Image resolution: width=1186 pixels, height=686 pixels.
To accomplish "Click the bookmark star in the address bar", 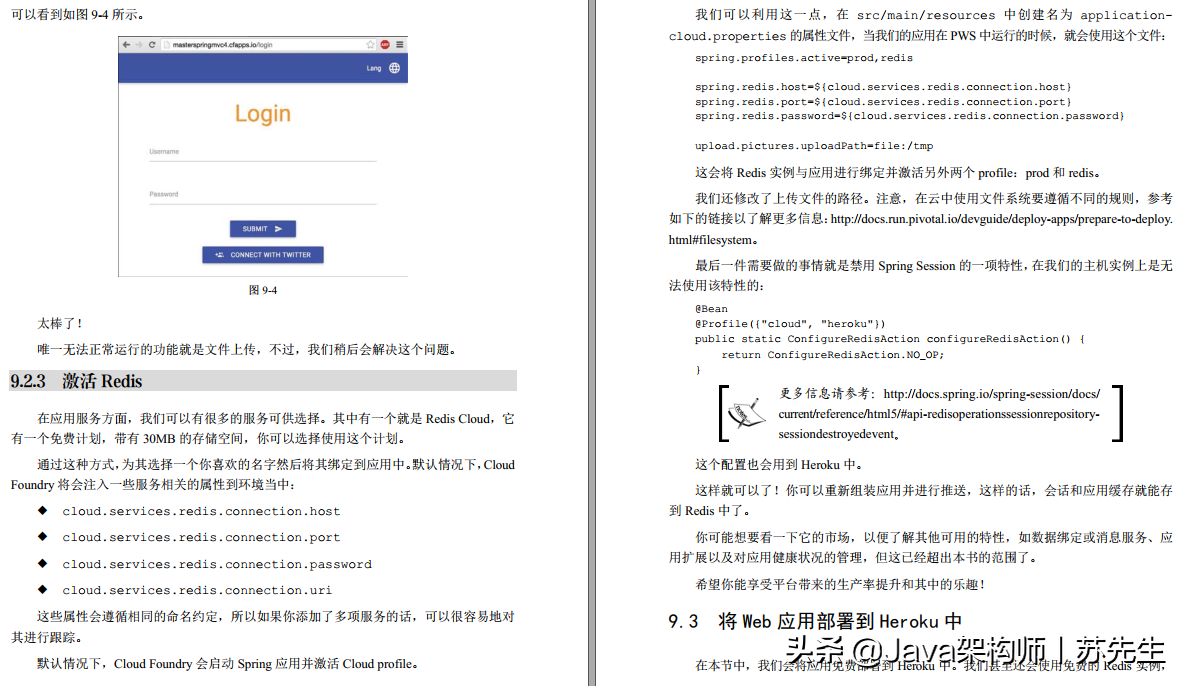I will [x=371, y=45].
